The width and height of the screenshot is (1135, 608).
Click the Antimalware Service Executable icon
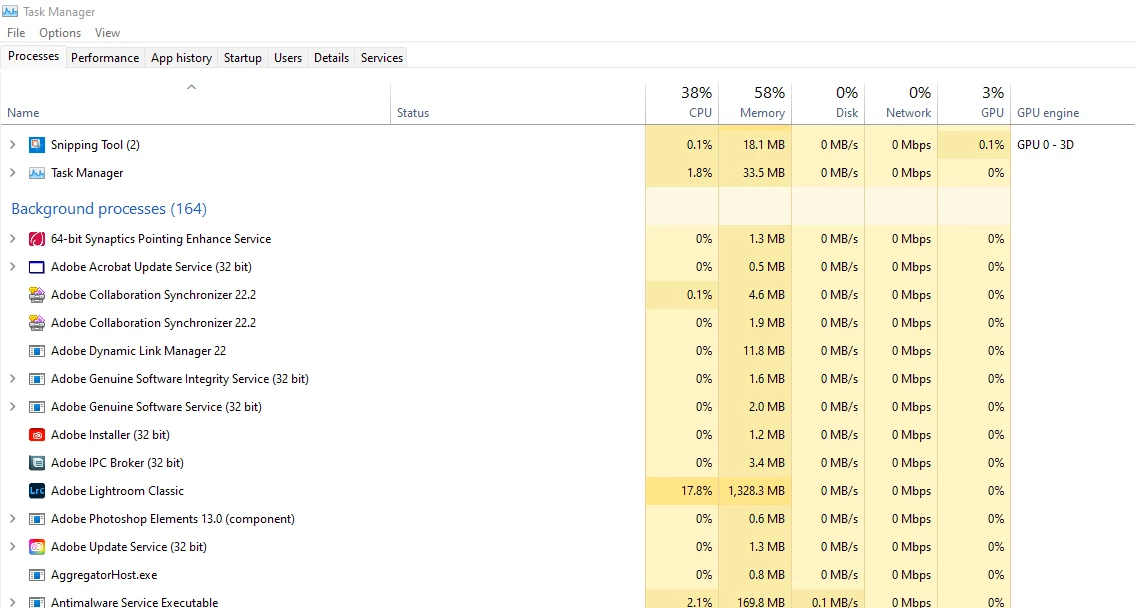coord(37,602)
